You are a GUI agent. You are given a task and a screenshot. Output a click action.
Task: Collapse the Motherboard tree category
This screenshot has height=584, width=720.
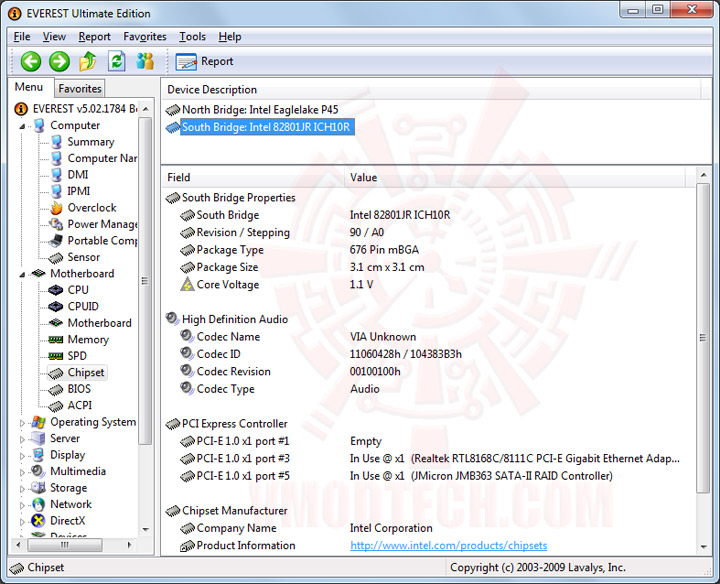(x=22, y=274)
